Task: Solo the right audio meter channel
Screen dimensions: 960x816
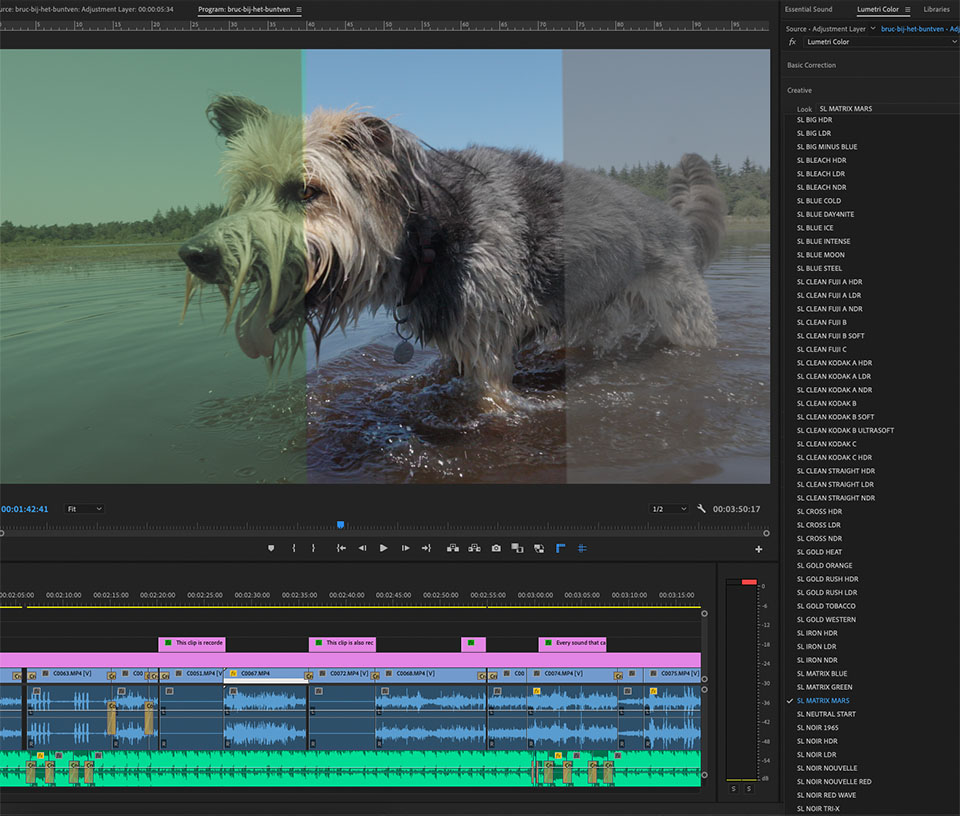Action: 748,788
